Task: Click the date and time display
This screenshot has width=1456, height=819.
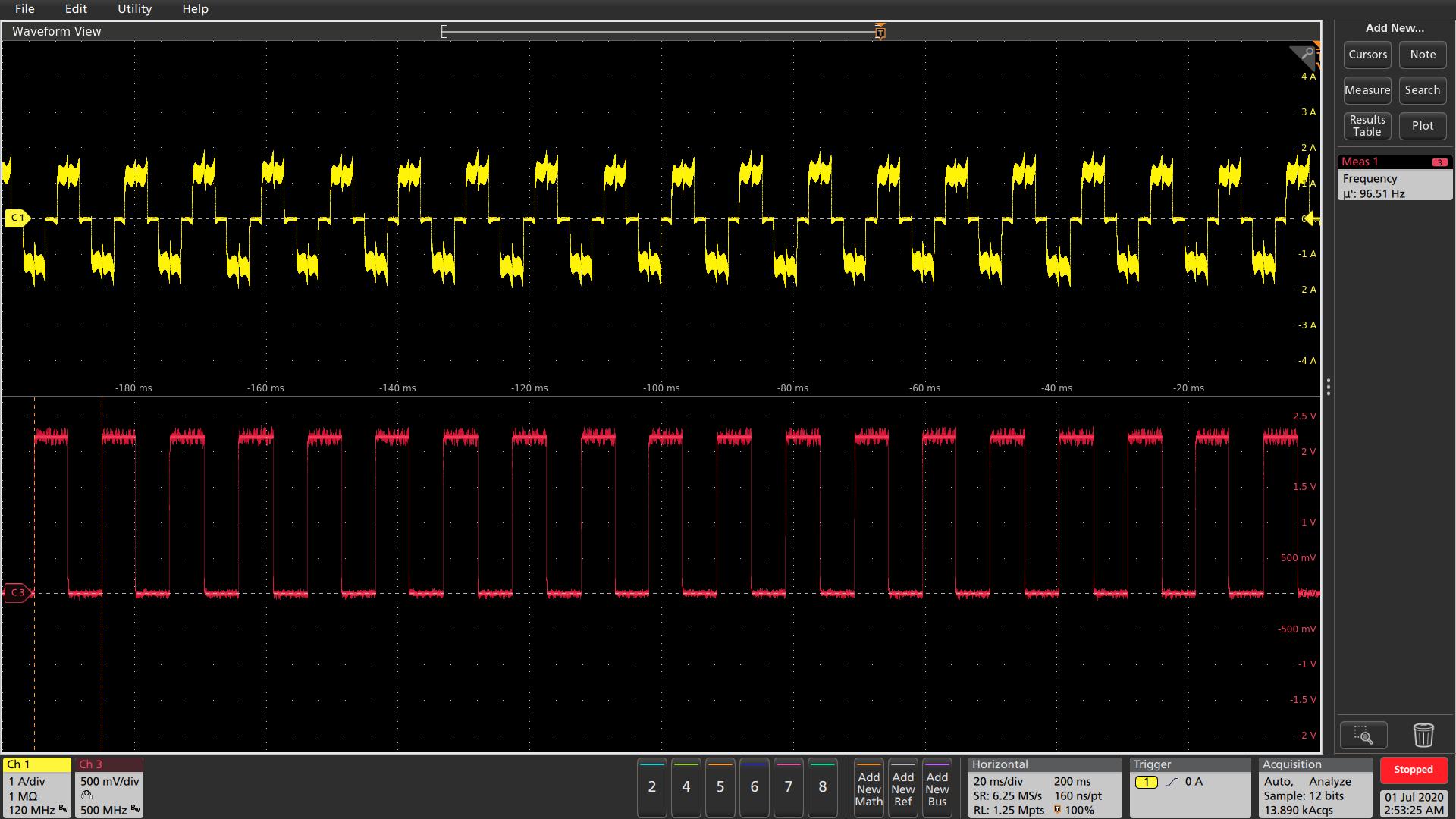Action: pyautogui.click(x=1414, y=803)
